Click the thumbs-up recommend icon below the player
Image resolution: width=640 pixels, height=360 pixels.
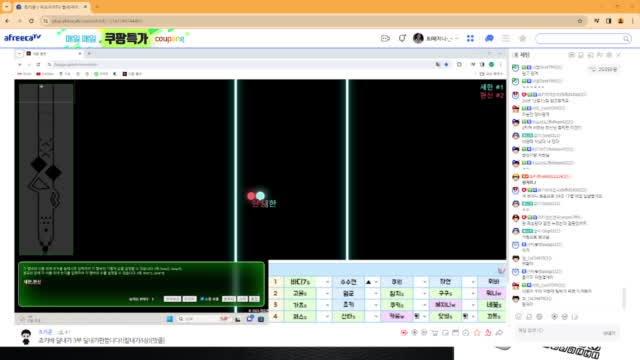click(488, 333)
